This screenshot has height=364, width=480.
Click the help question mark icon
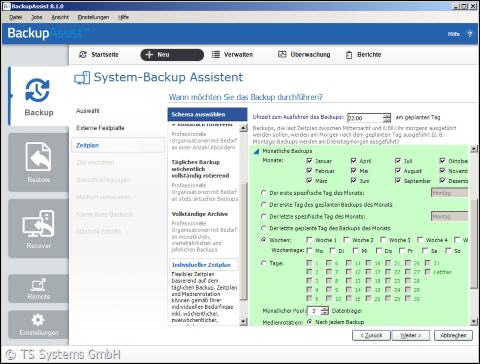(470, 34)
